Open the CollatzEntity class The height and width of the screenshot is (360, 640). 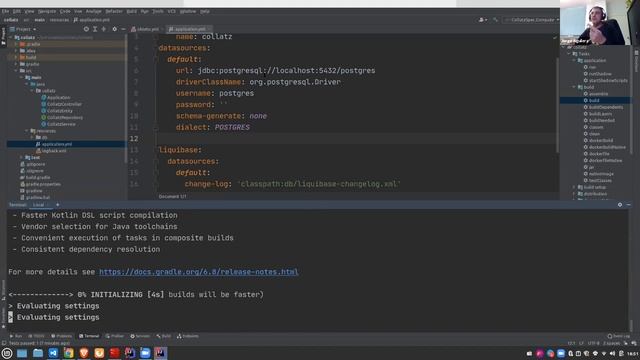57,111
